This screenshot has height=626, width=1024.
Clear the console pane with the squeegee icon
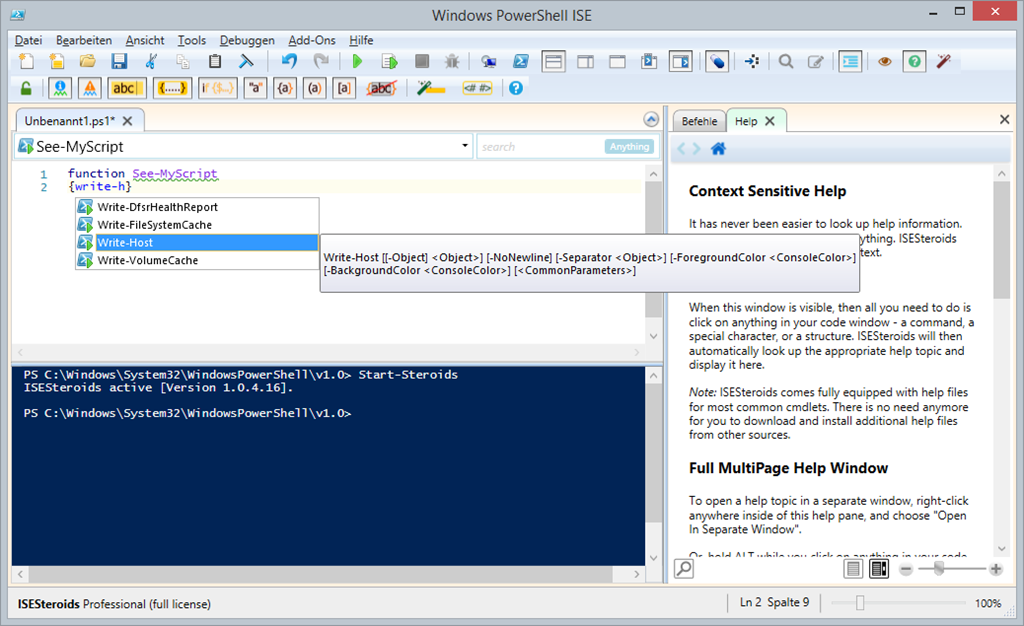click(246, 61)
